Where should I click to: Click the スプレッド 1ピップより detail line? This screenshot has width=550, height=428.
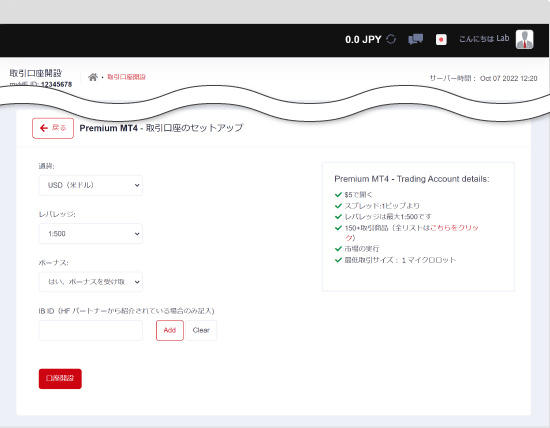[382, 206]
